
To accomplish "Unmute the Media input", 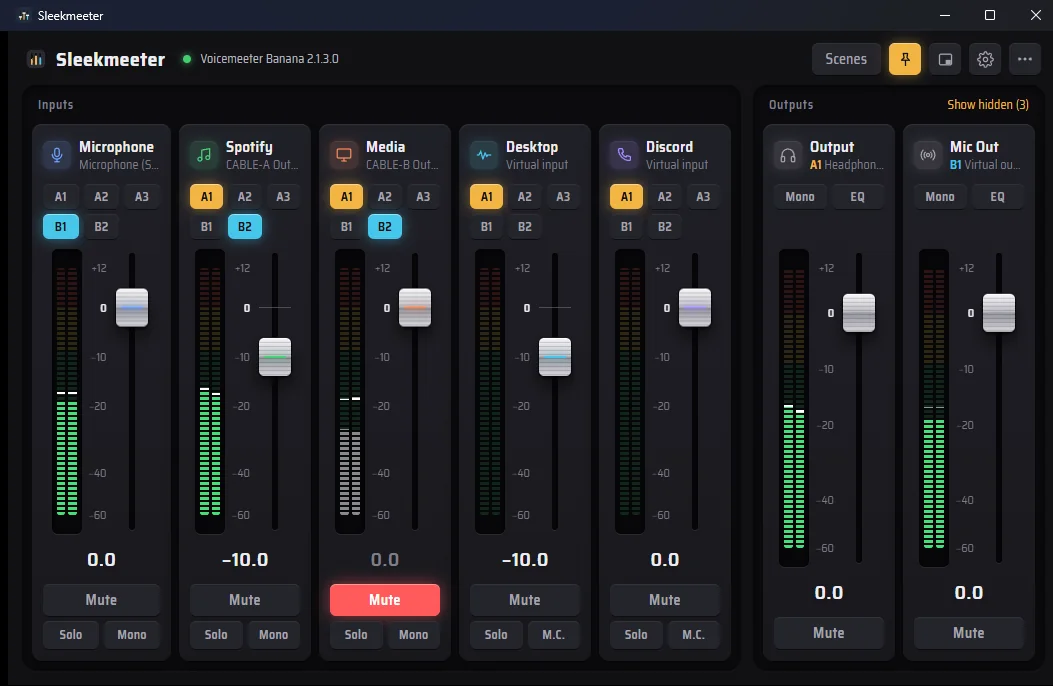I will (x=385, y=600).
